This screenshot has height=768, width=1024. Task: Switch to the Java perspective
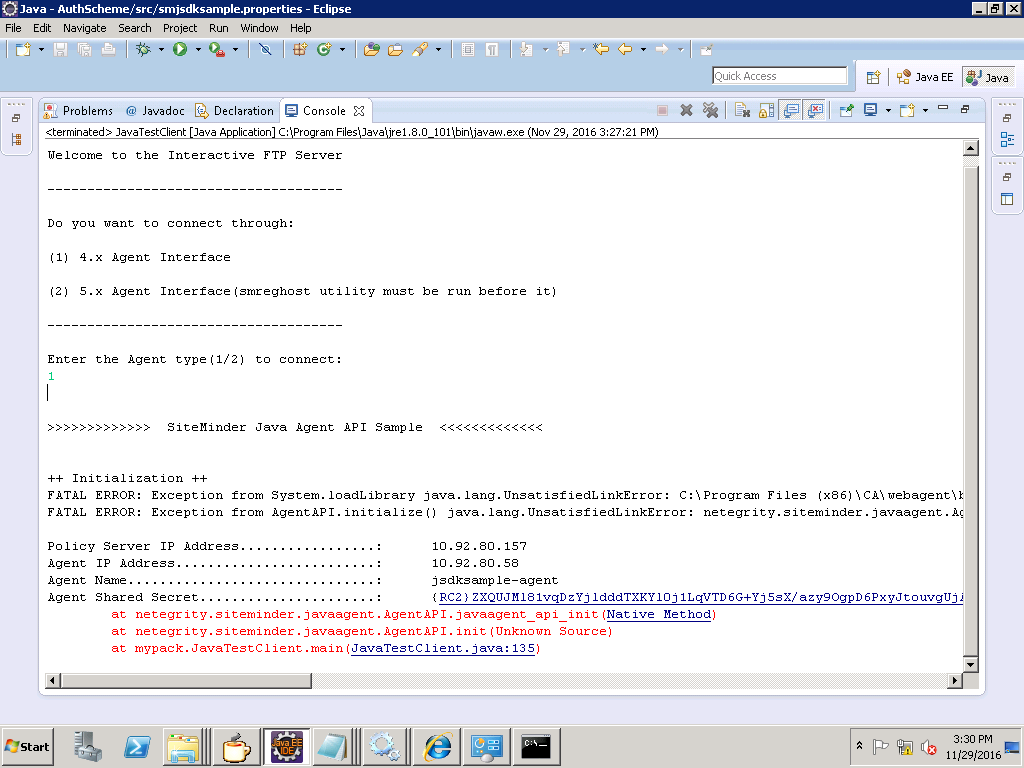(x=989, y=77)
